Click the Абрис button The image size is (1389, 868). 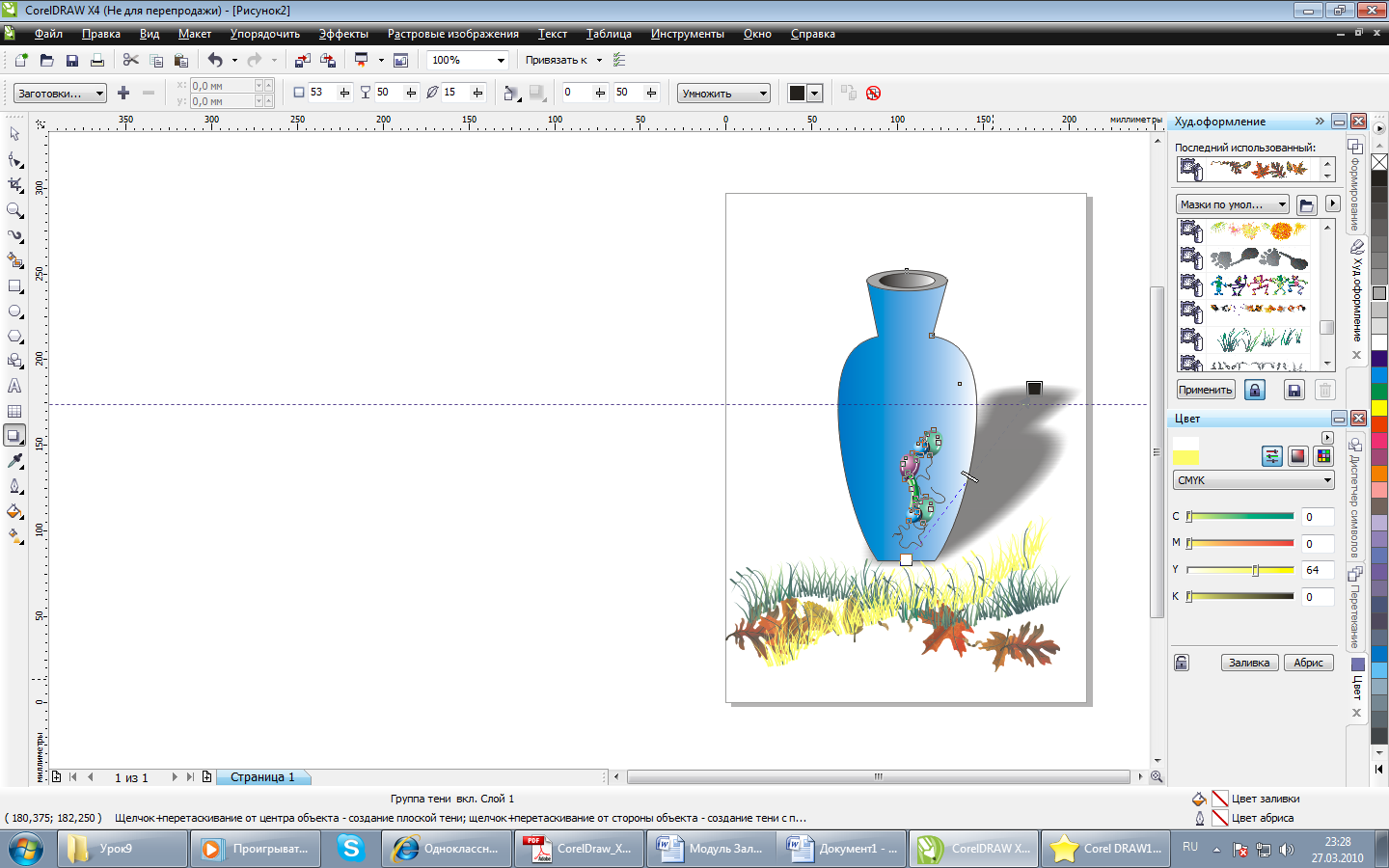coord(1308,663)
